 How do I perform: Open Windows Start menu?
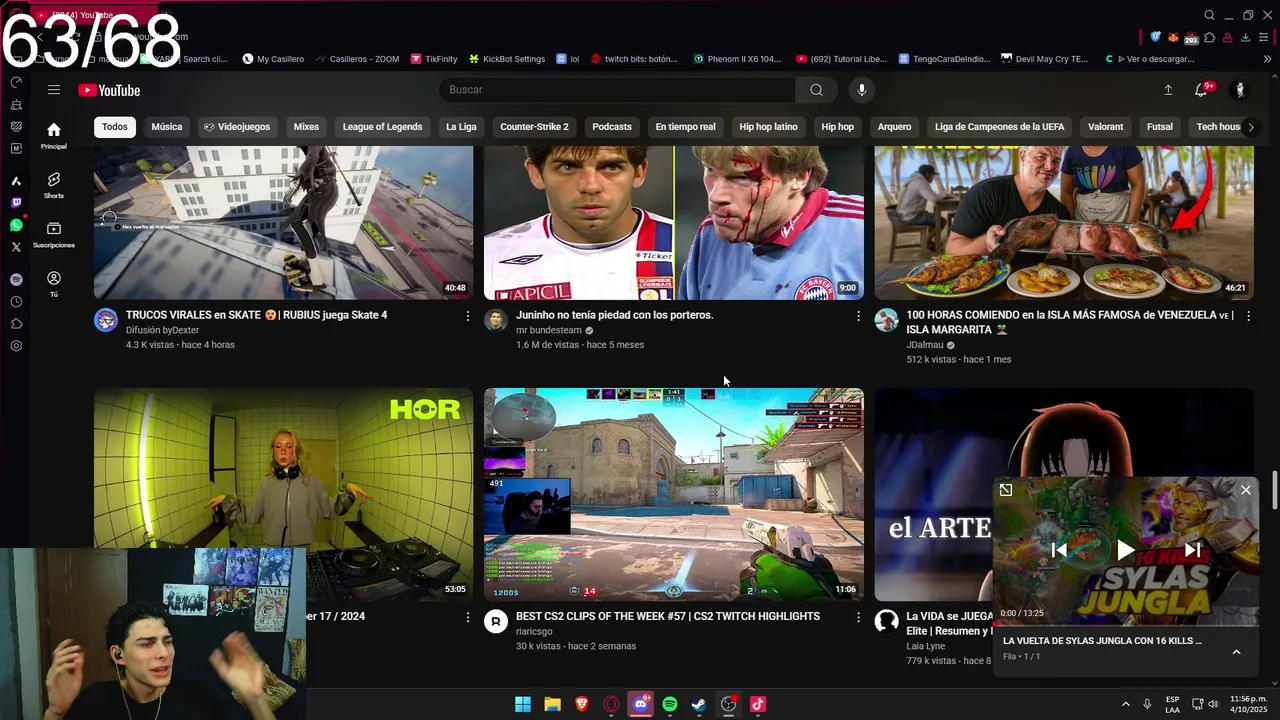coord(523,704)
